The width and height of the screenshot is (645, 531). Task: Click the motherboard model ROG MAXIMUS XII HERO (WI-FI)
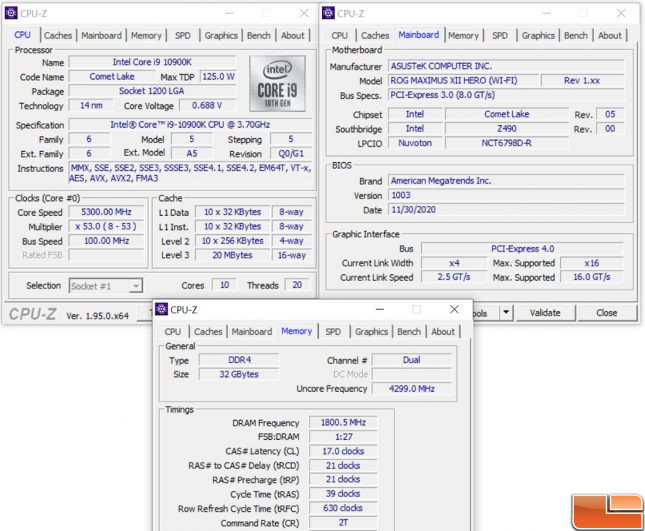click(463, 81)
